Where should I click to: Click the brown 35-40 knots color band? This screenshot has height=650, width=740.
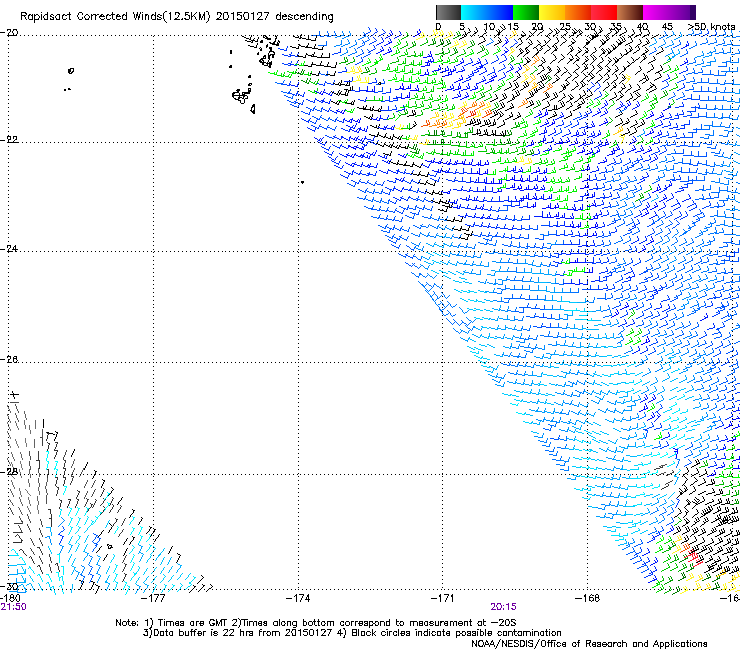click(x=630, y=12)
